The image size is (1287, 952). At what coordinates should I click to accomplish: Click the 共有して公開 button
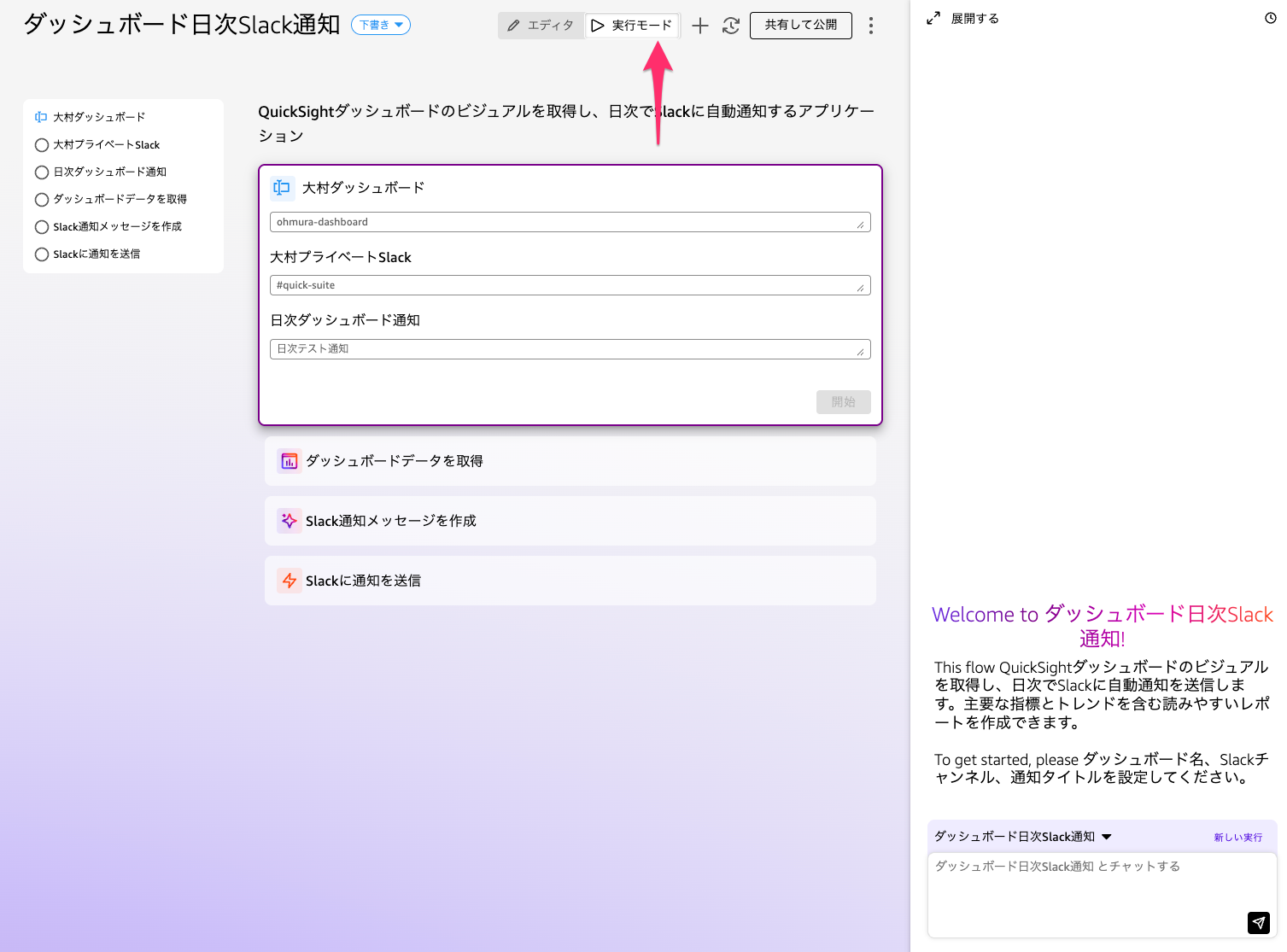click(800, 26)
